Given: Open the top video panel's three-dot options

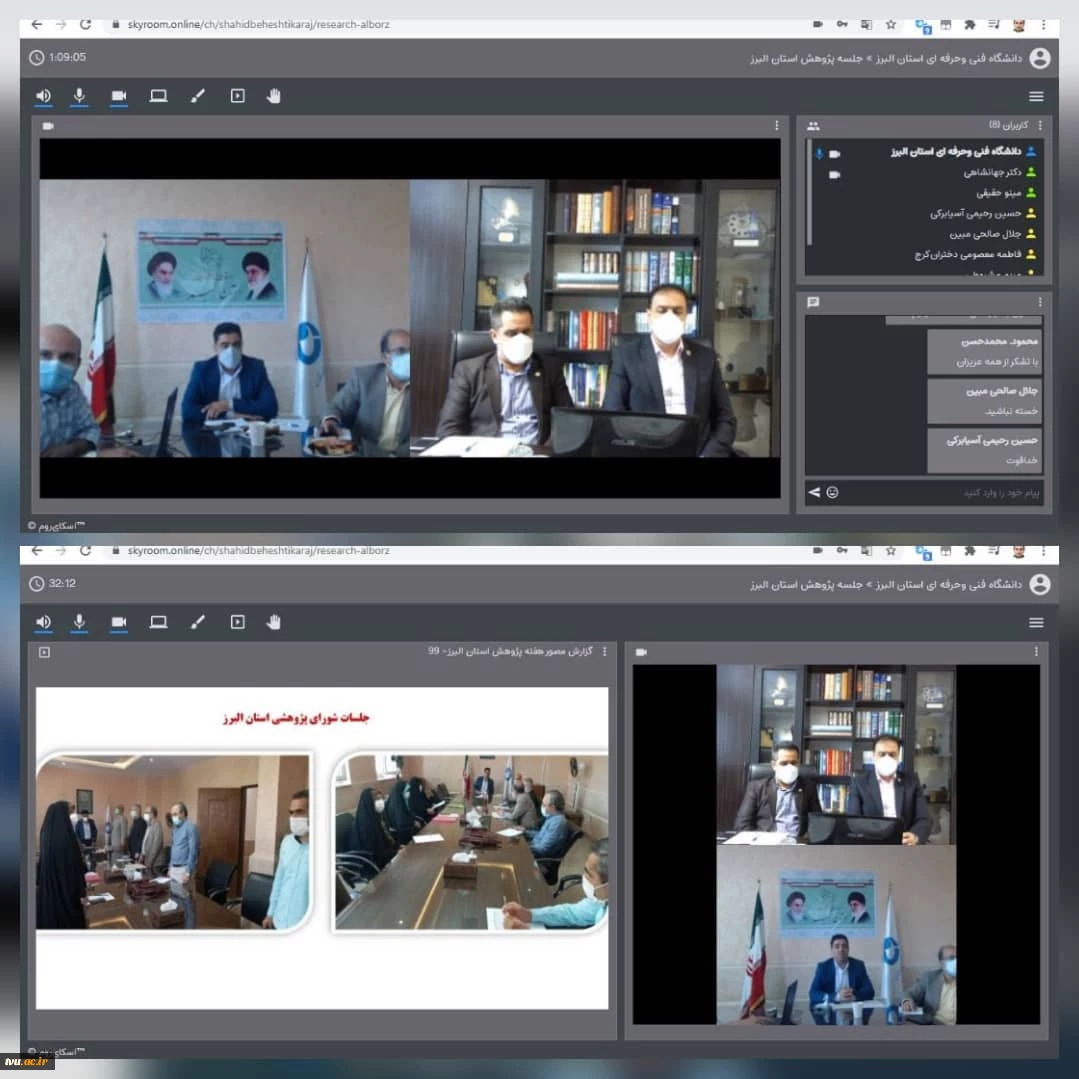Looking at the screenshot, I should [777, 125].
